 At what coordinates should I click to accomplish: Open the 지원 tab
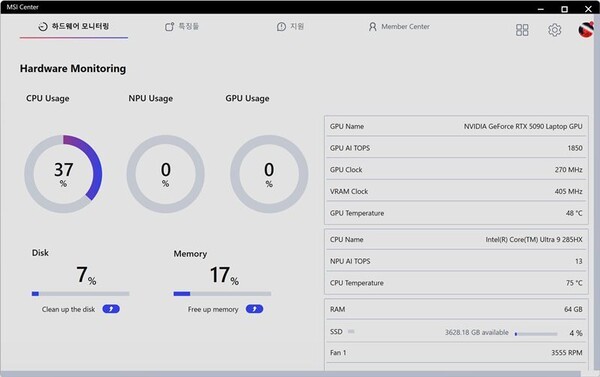tap(290, 26)
